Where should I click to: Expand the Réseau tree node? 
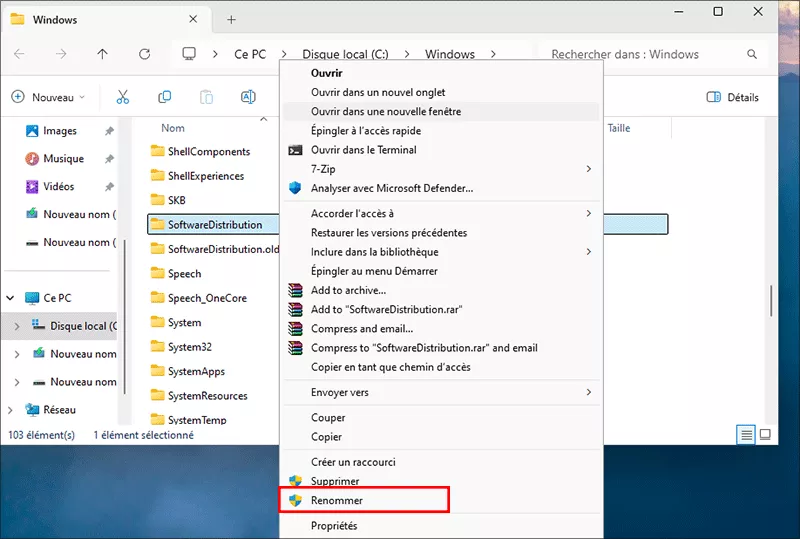[x=11, y=409]
